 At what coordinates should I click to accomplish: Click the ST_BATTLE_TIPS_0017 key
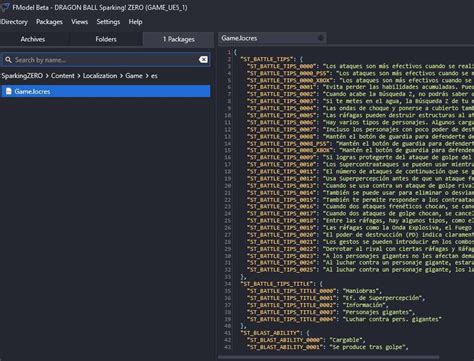pyautogui.click(x=282, y=214)
